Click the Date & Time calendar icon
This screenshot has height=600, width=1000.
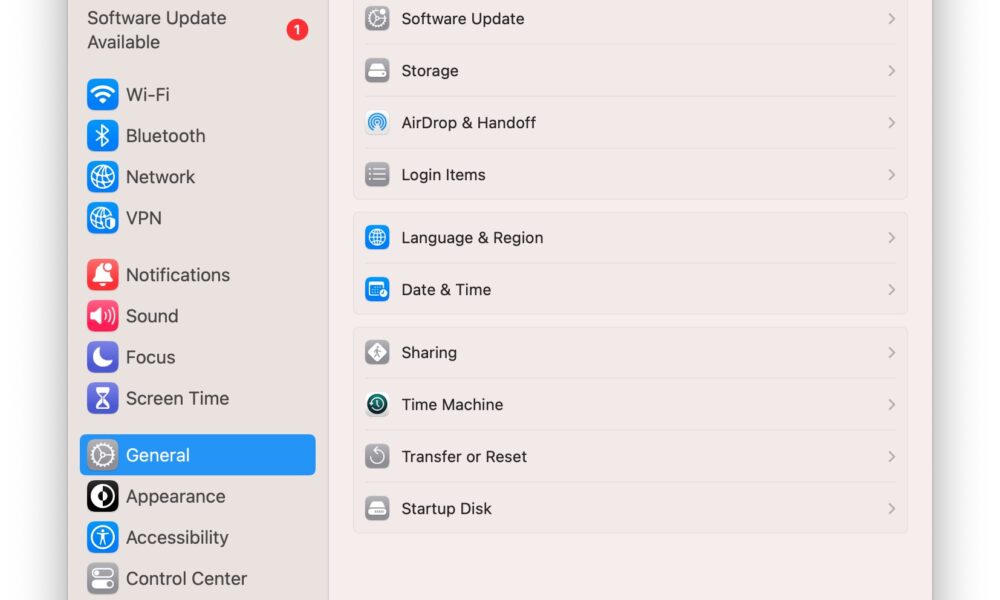[x=377, y=289]
